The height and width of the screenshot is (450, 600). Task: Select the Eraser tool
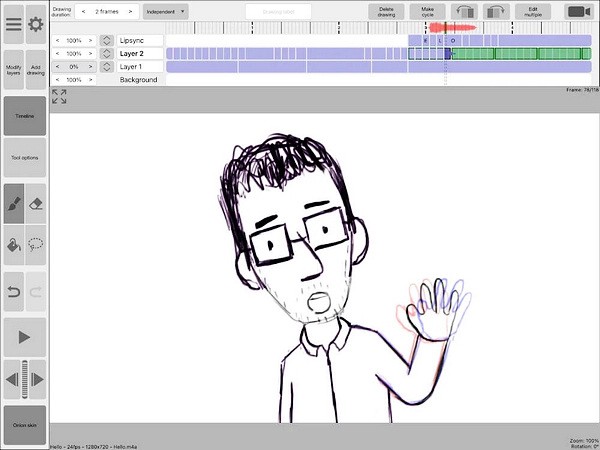[x=36, y=202]
